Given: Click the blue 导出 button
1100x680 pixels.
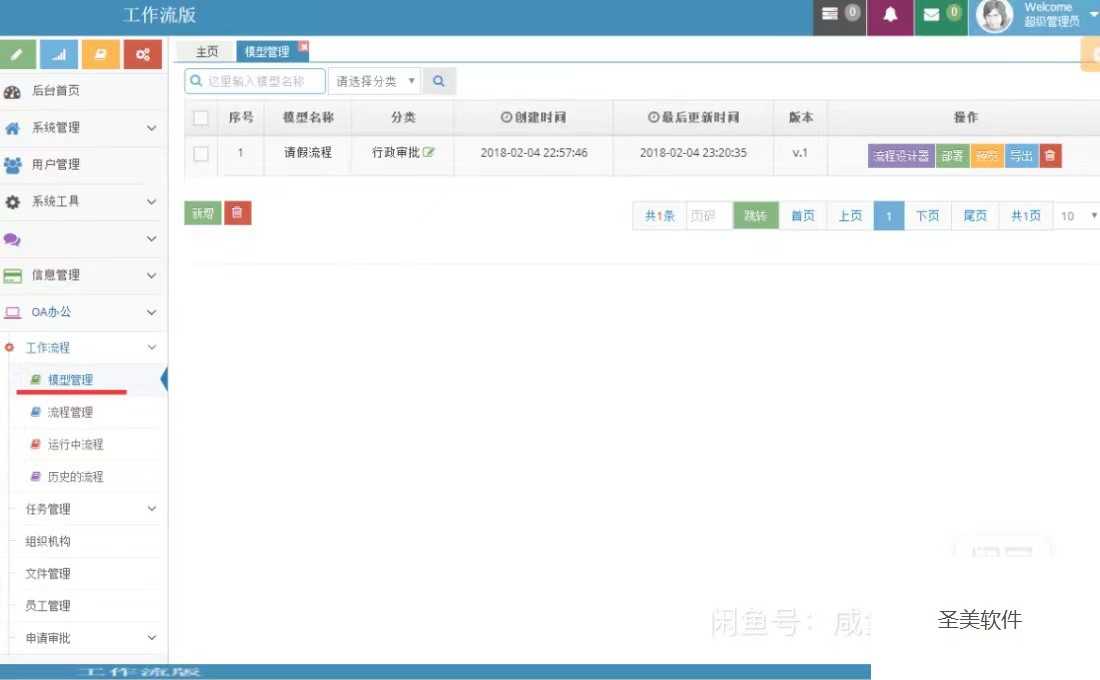Looking at the screenshot, I should click(x=1021, y=156).
